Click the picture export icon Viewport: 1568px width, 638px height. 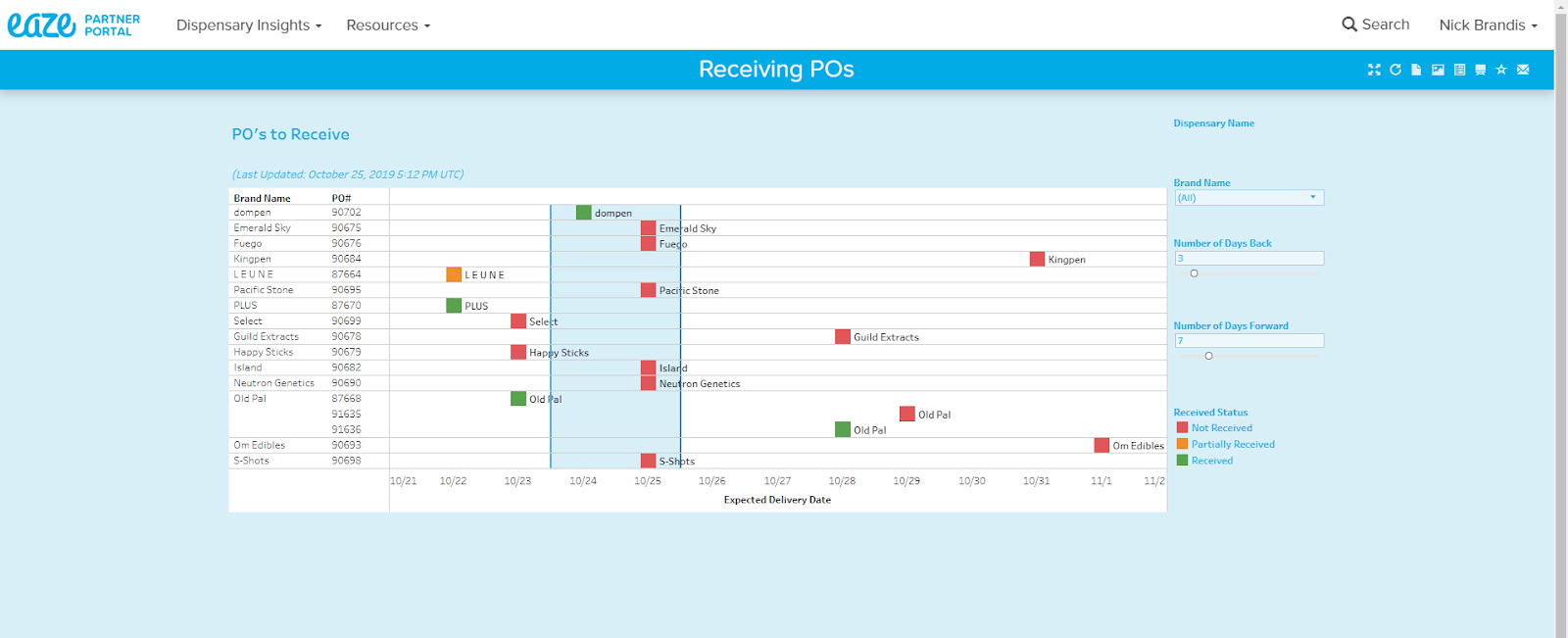1438,70
